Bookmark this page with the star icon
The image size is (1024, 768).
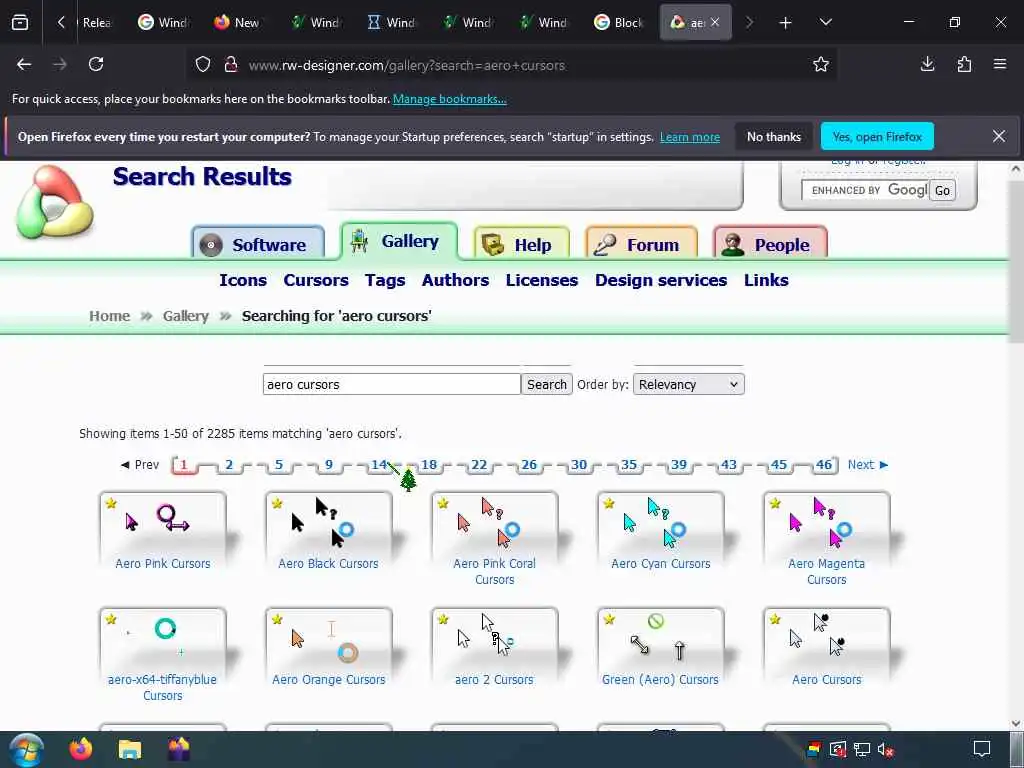pos(821,64)
